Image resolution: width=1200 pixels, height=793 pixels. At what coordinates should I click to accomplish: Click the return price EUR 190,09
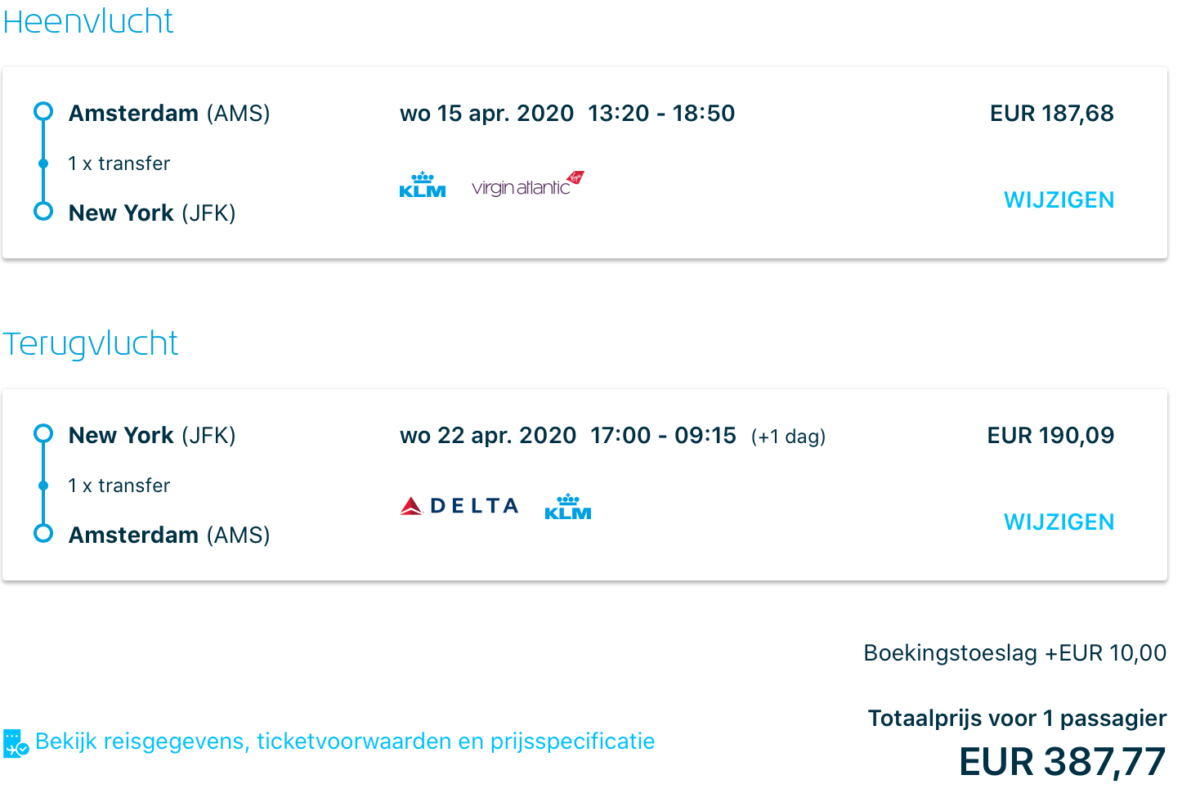point(1050,436)
